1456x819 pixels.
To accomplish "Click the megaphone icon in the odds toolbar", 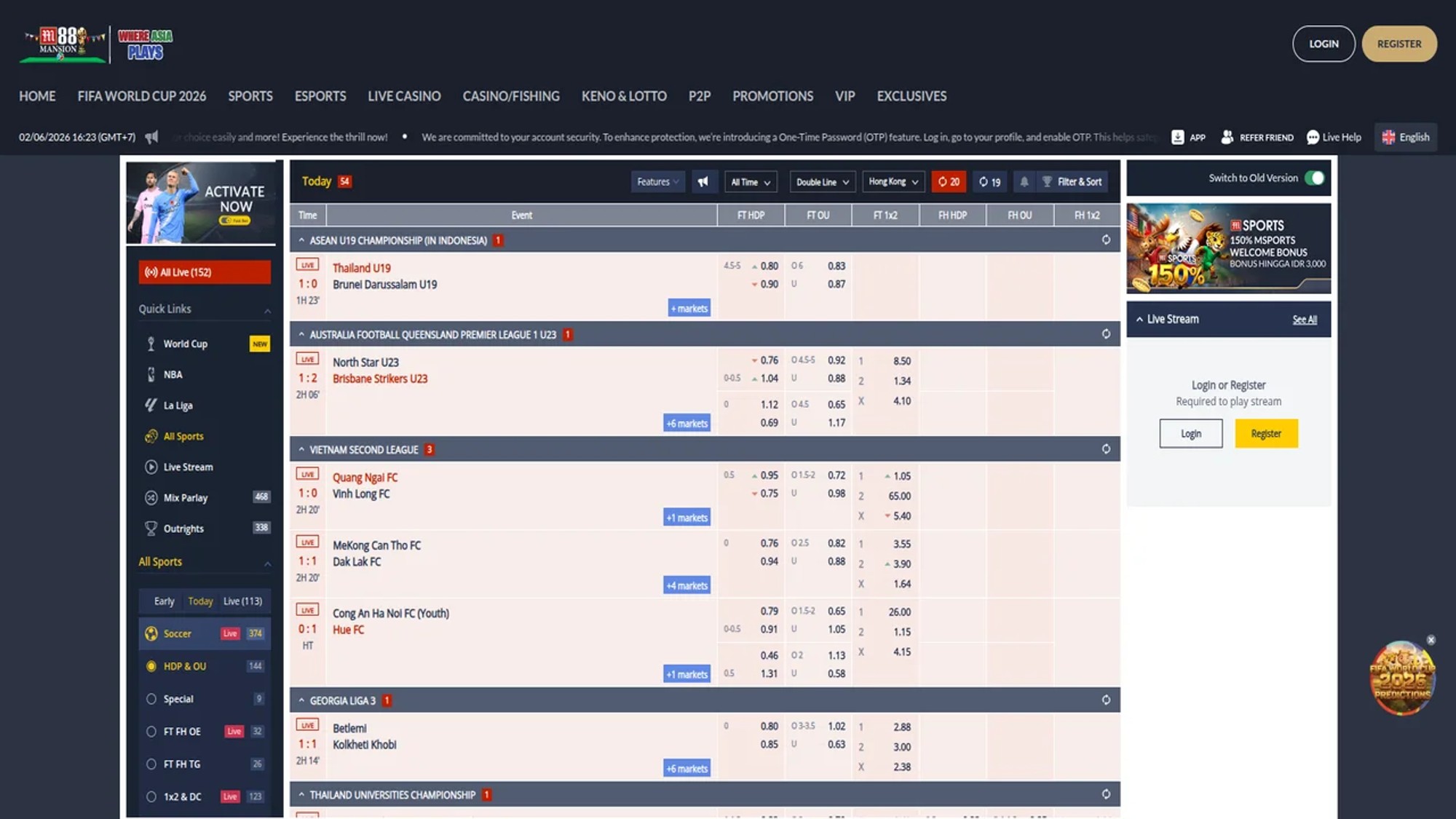I will 703,182.
